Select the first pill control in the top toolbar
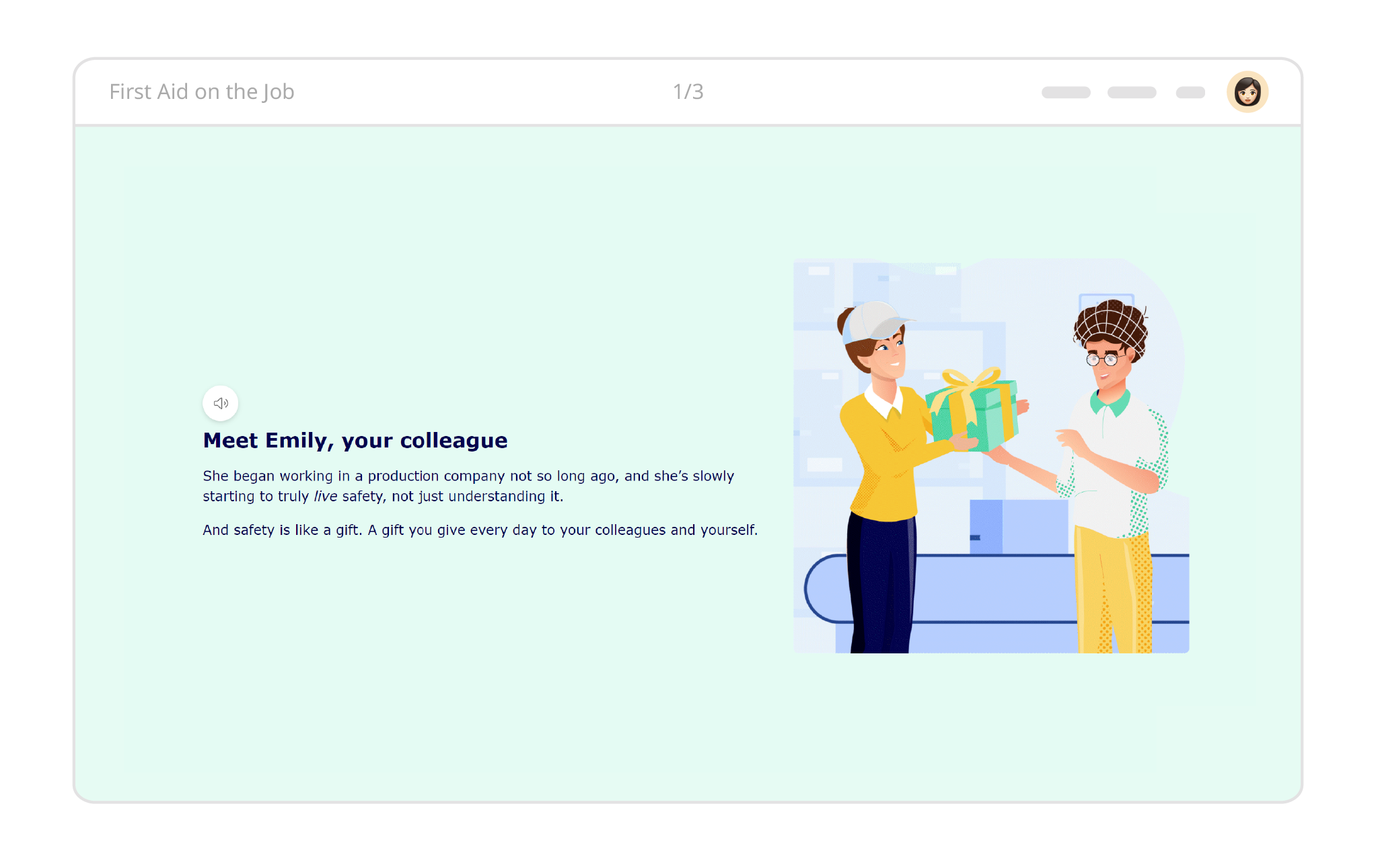This screenshot has width=1374, height=868. (1066, 92)
